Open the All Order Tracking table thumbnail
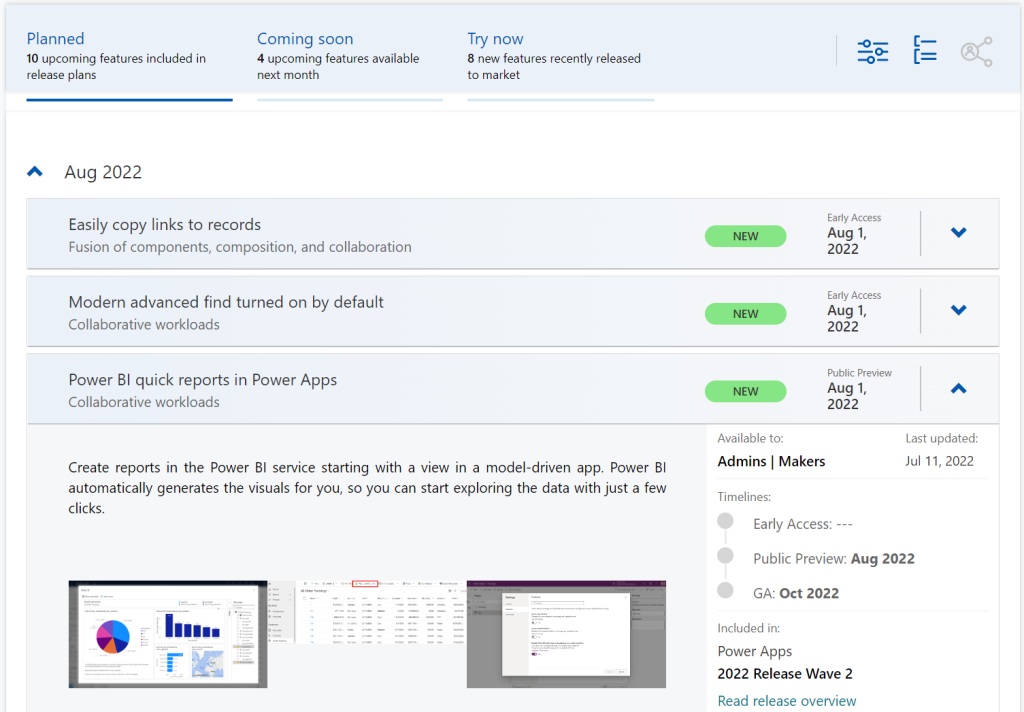 367,613
